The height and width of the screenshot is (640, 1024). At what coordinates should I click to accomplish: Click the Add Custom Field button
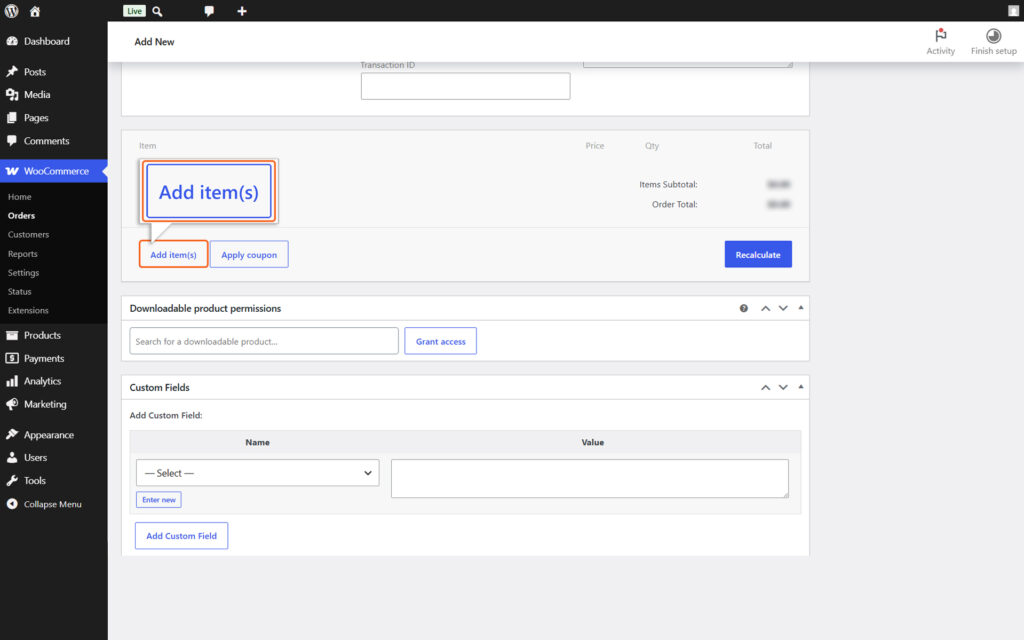182,536
